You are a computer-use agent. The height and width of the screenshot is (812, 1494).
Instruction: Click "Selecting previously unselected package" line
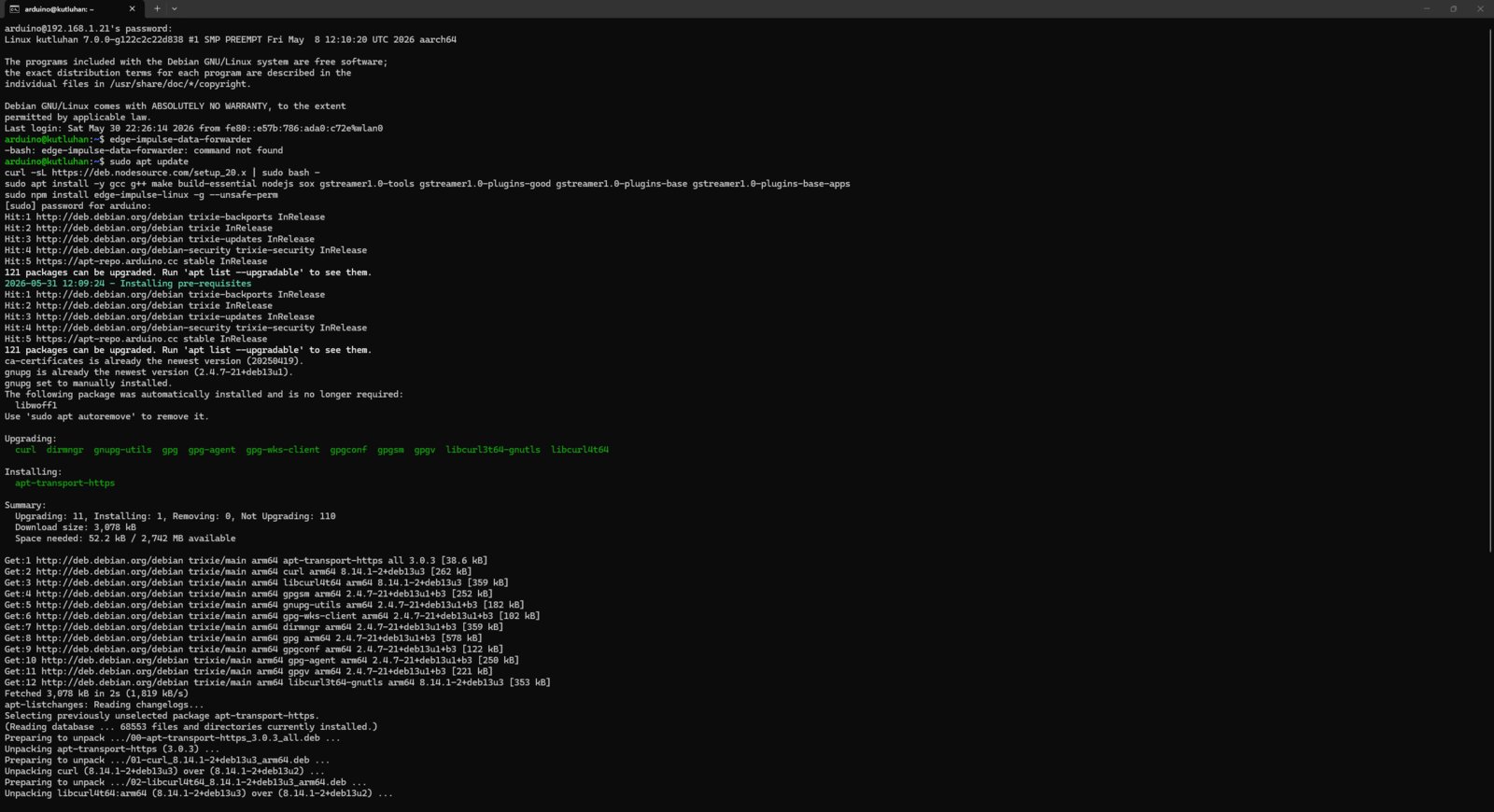(x=162, y=716)
